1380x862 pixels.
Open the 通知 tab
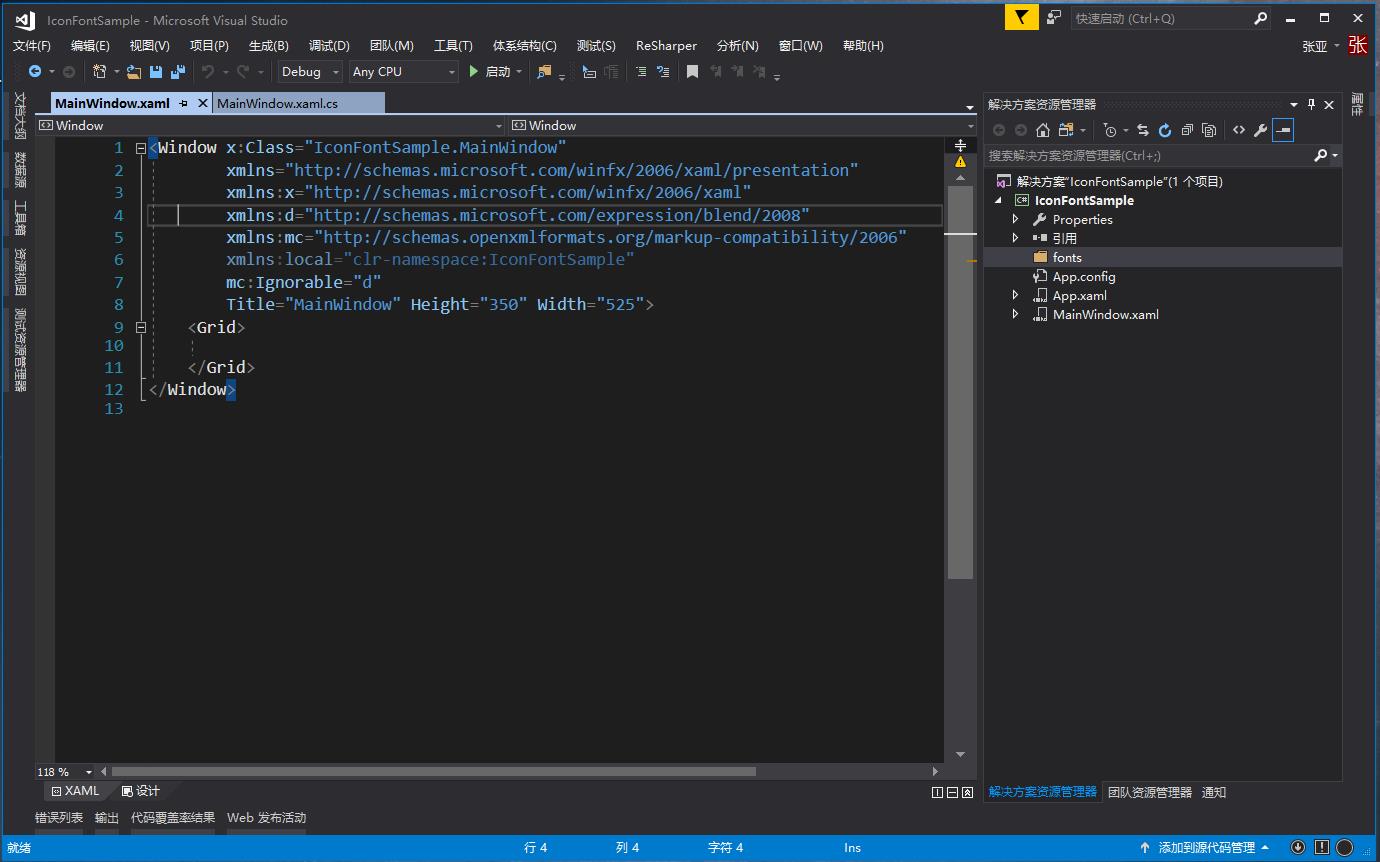pos(1214,792)
